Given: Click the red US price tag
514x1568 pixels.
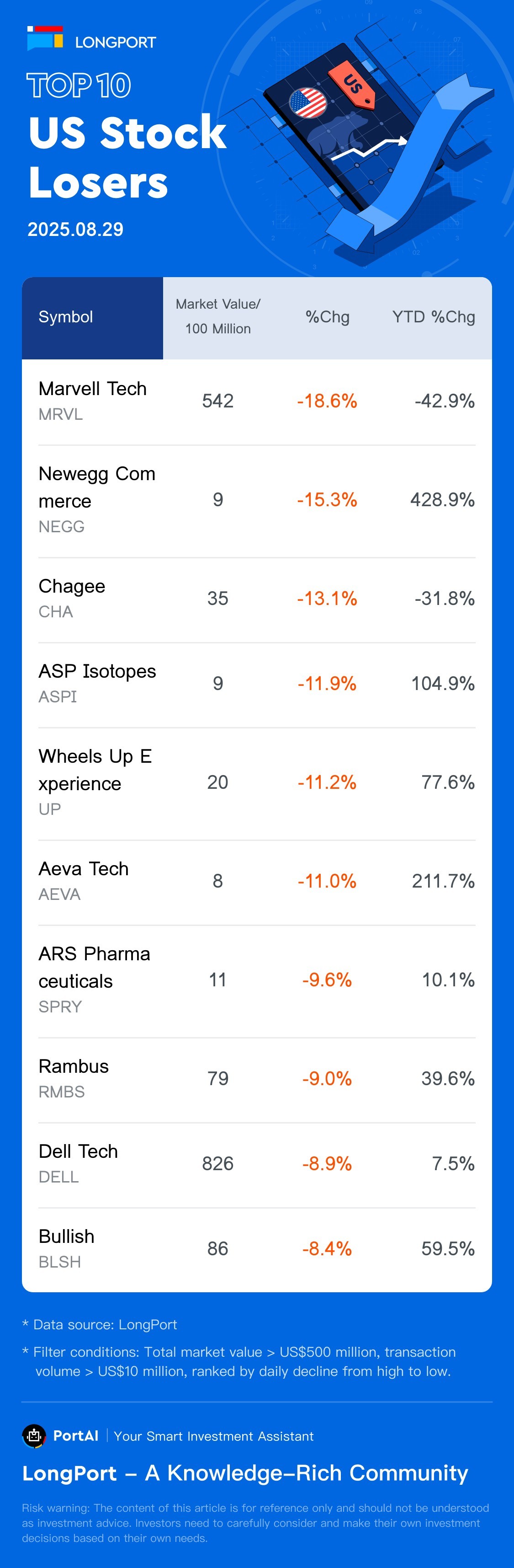Looking at the screenshot, I should [x=352, y=84].
